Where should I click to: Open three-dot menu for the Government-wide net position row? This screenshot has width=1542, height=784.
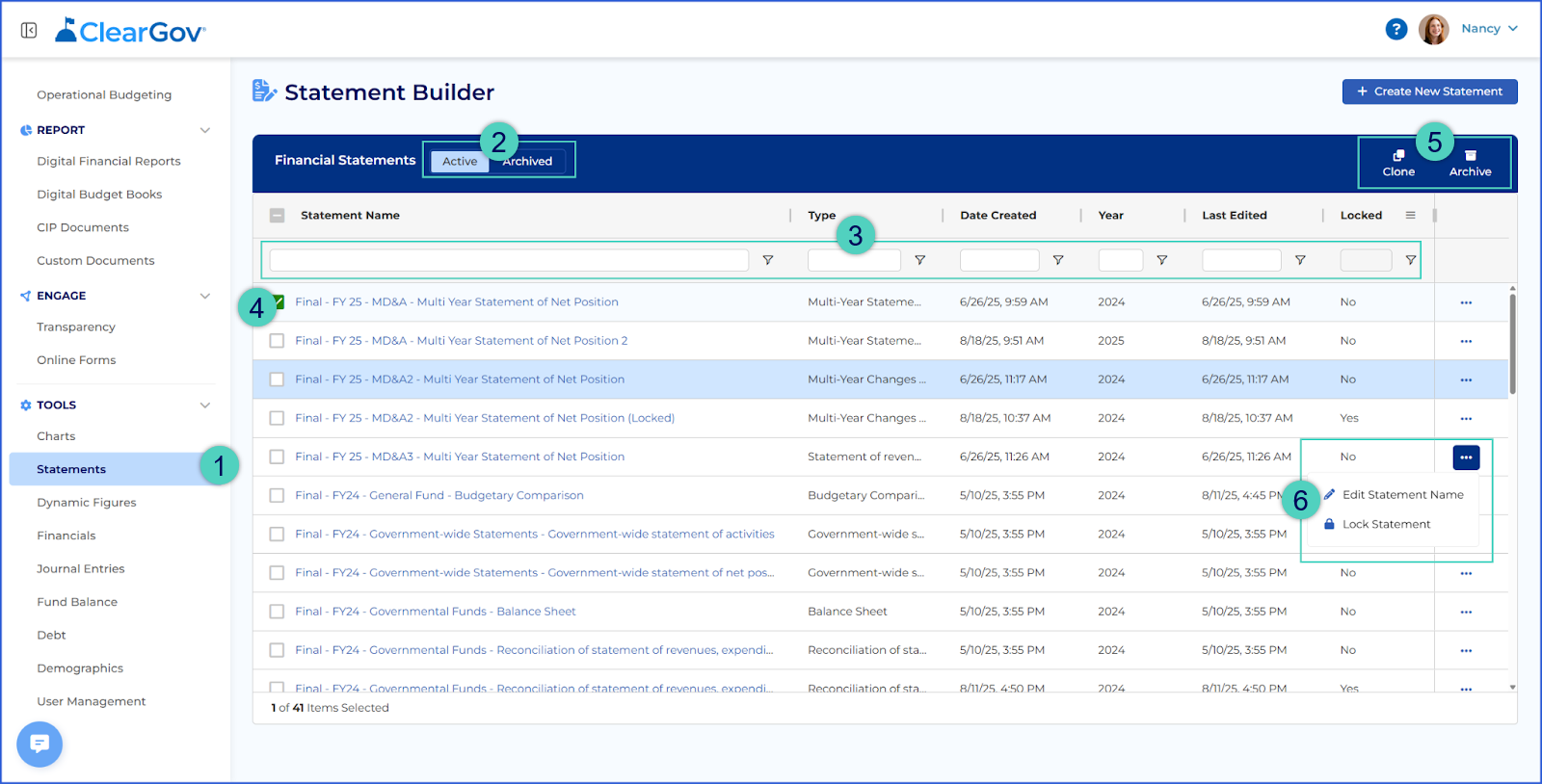[x=1466, y=573]
